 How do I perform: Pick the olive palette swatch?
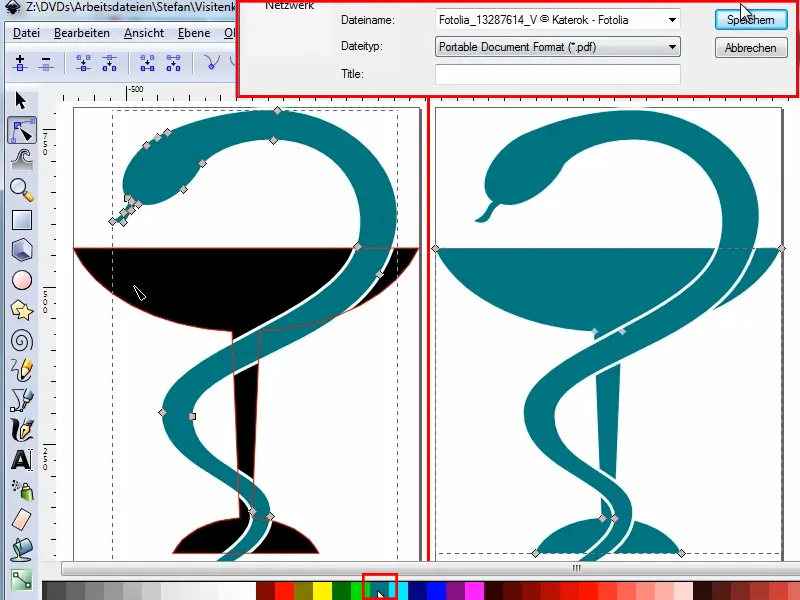click(304, 591)
